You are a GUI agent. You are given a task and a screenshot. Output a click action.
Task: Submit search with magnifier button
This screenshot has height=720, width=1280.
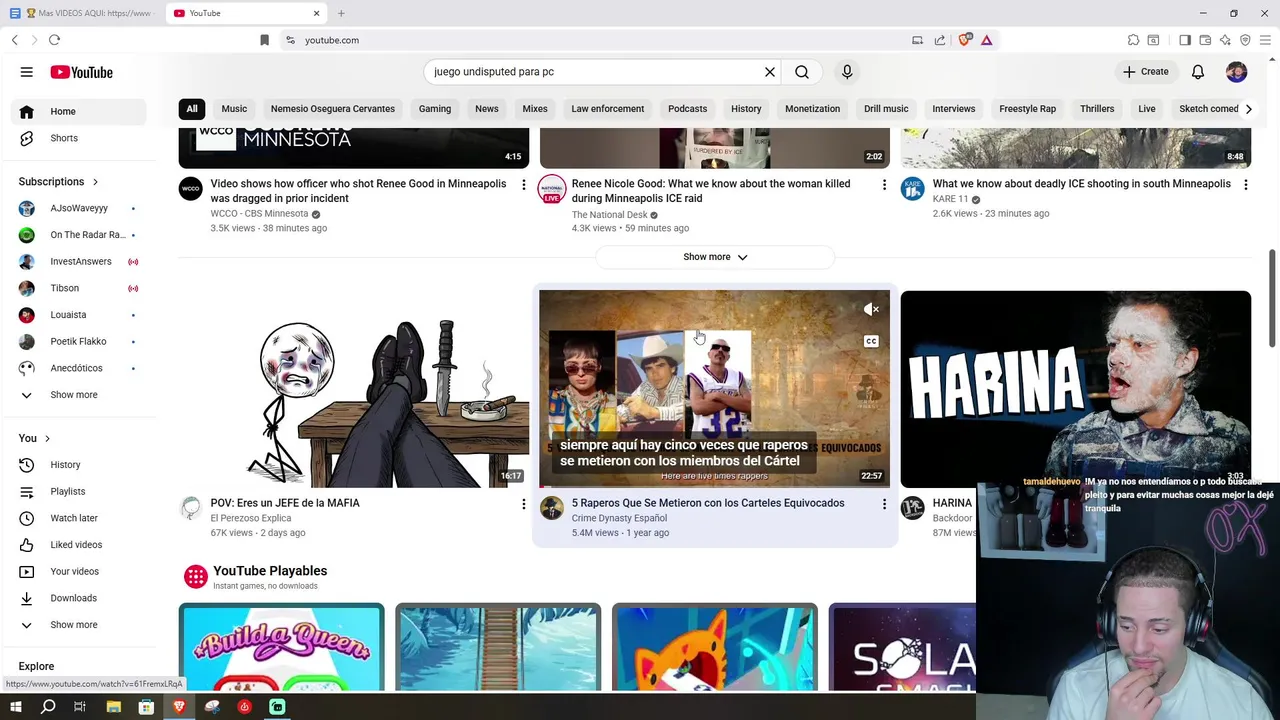pos(802,72)
